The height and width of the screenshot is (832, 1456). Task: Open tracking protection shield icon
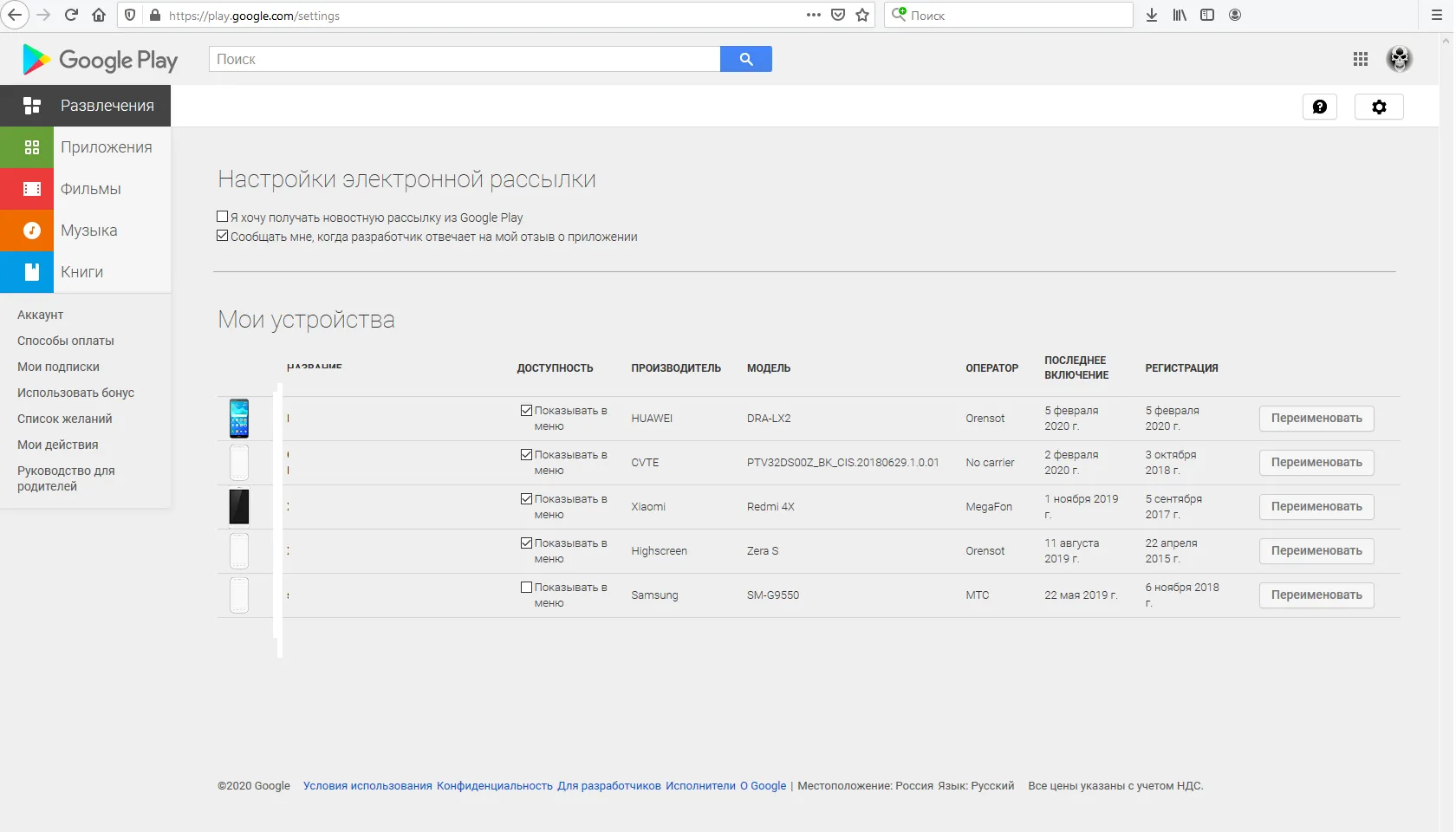130,15
